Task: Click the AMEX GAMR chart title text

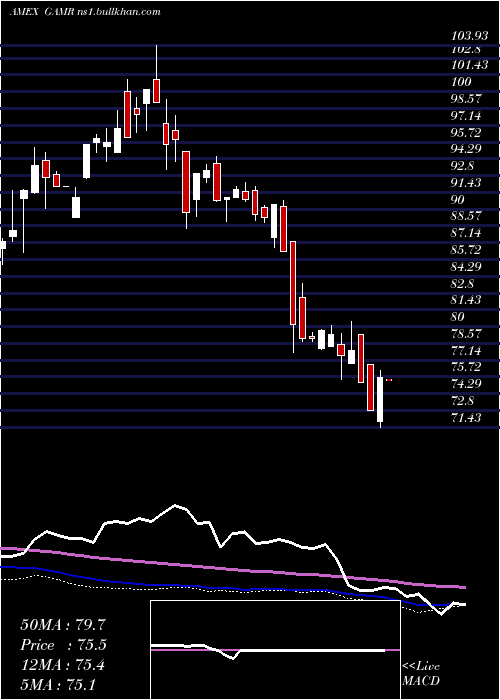Action: click(x=85, y=12)
